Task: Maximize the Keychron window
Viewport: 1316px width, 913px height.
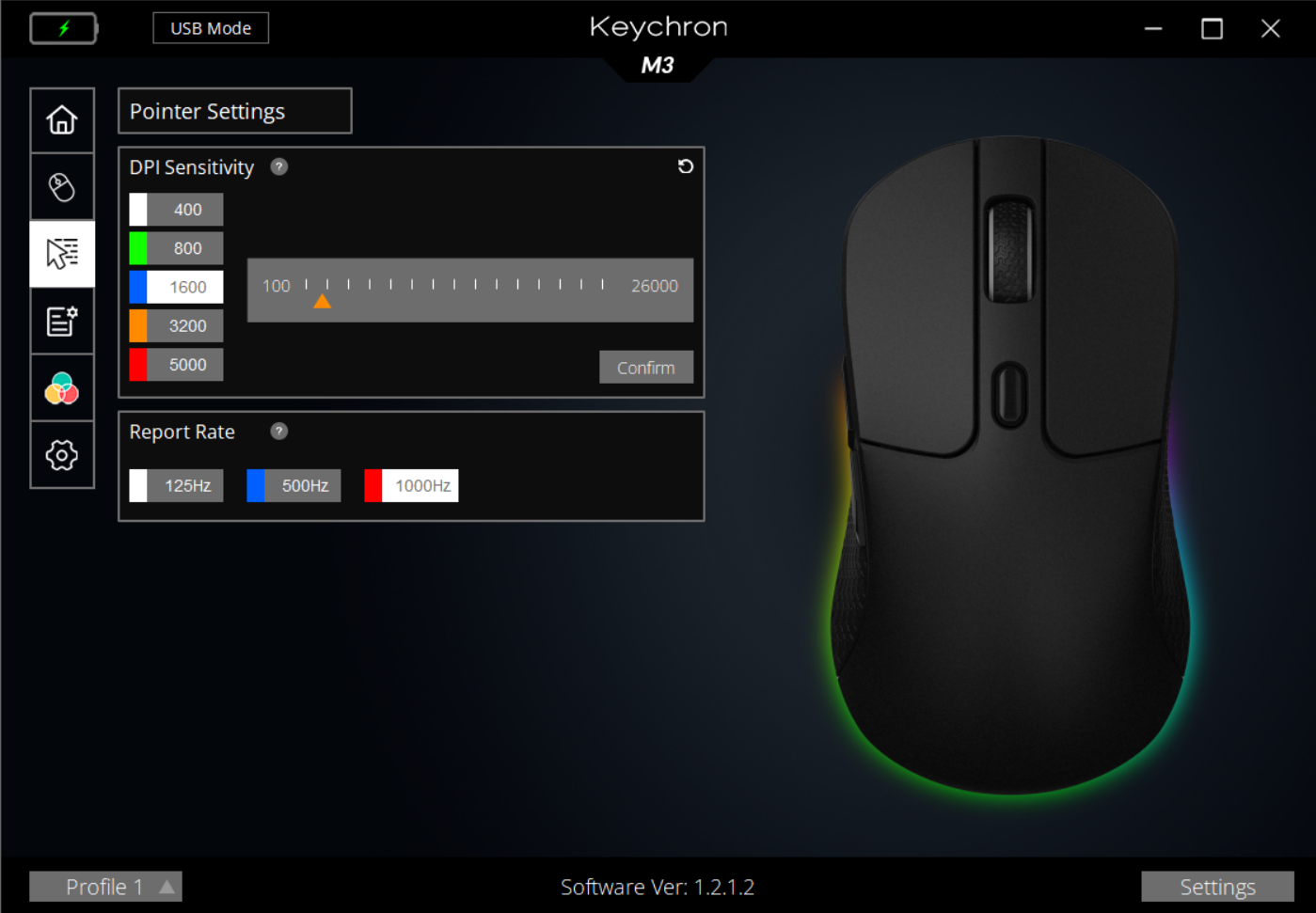Action: [1212, 29]
